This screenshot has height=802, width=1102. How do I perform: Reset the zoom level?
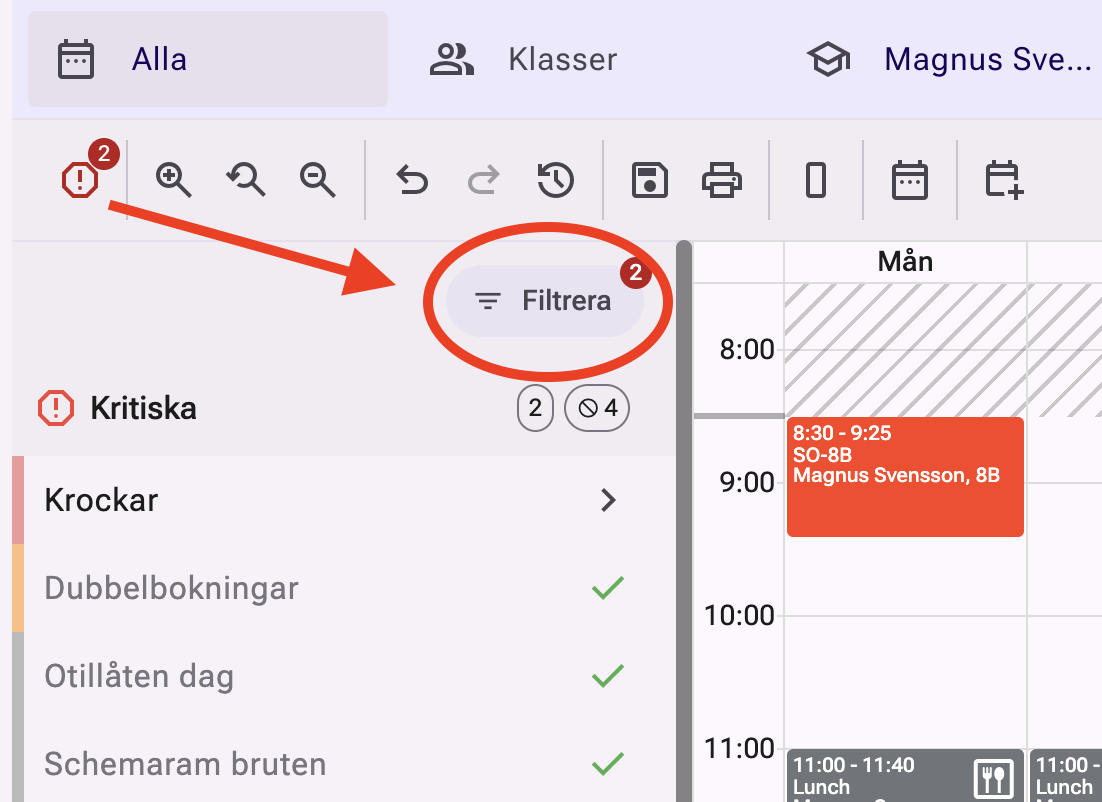245,181
